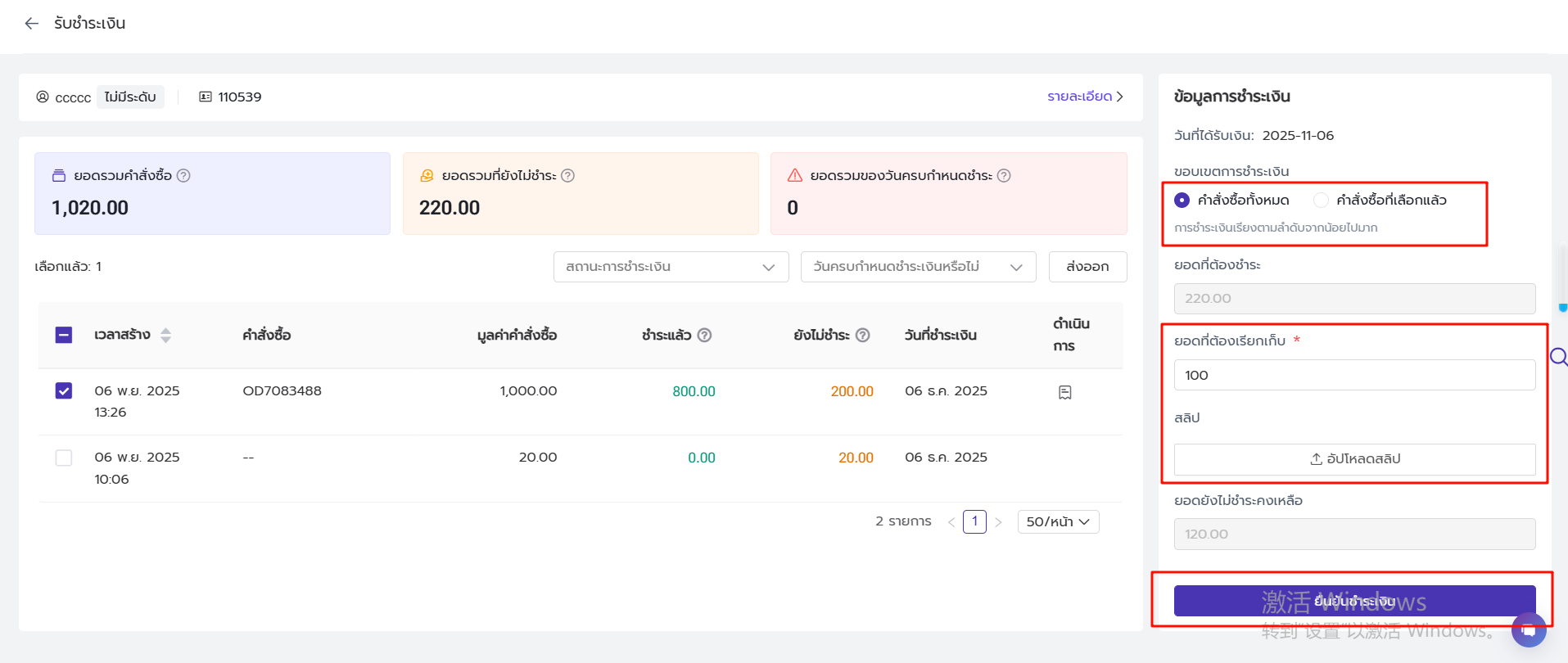The height and width of the screenshot is (663, 1568).
Task: Click the ส่งออก export button
Action: click(x=1087, y=267)
